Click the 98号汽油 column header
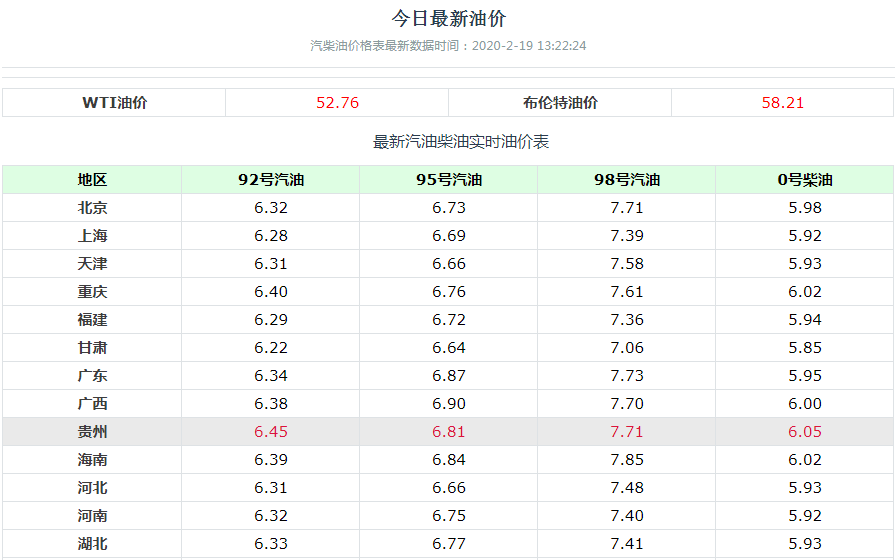Viewport: 895px width, 560px height. 626,180
